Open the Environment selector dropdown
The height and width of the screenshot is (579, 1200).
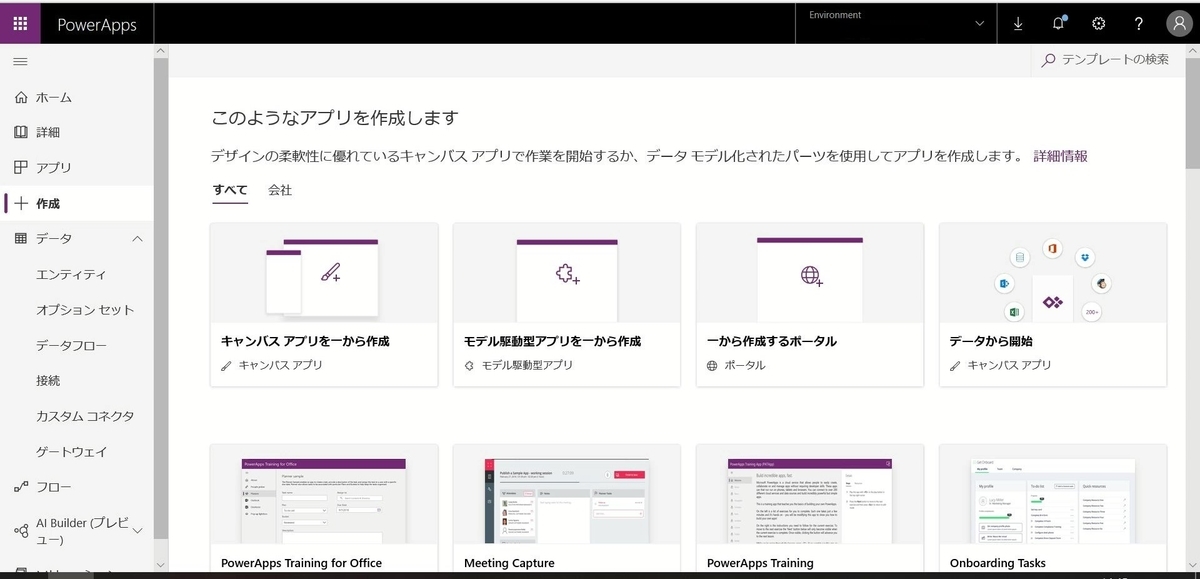pyautogui.click(x=893, y=22)
